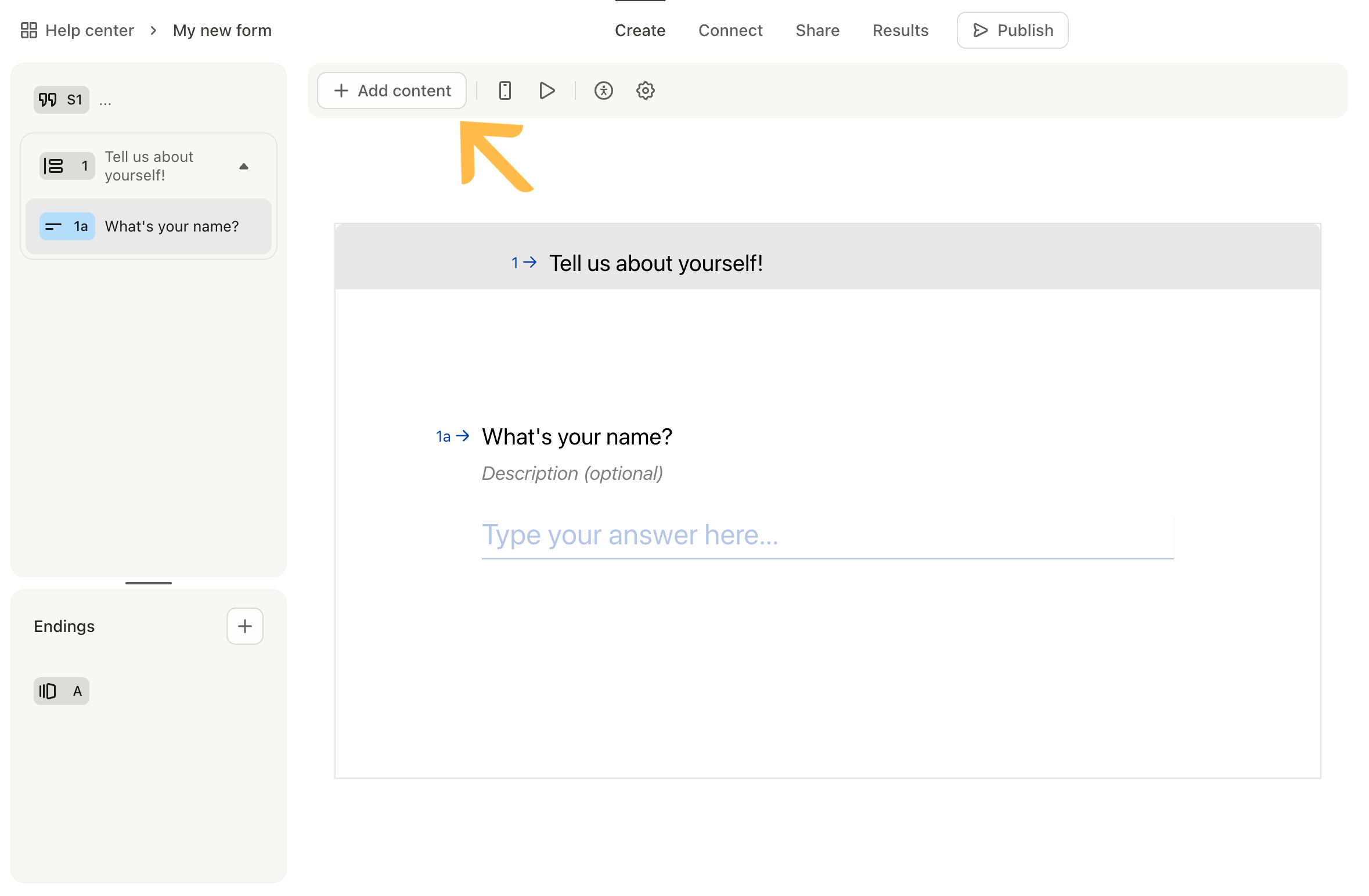Open form settings gear icon
The image size is (1369, 896).
[x=645, y=91]
